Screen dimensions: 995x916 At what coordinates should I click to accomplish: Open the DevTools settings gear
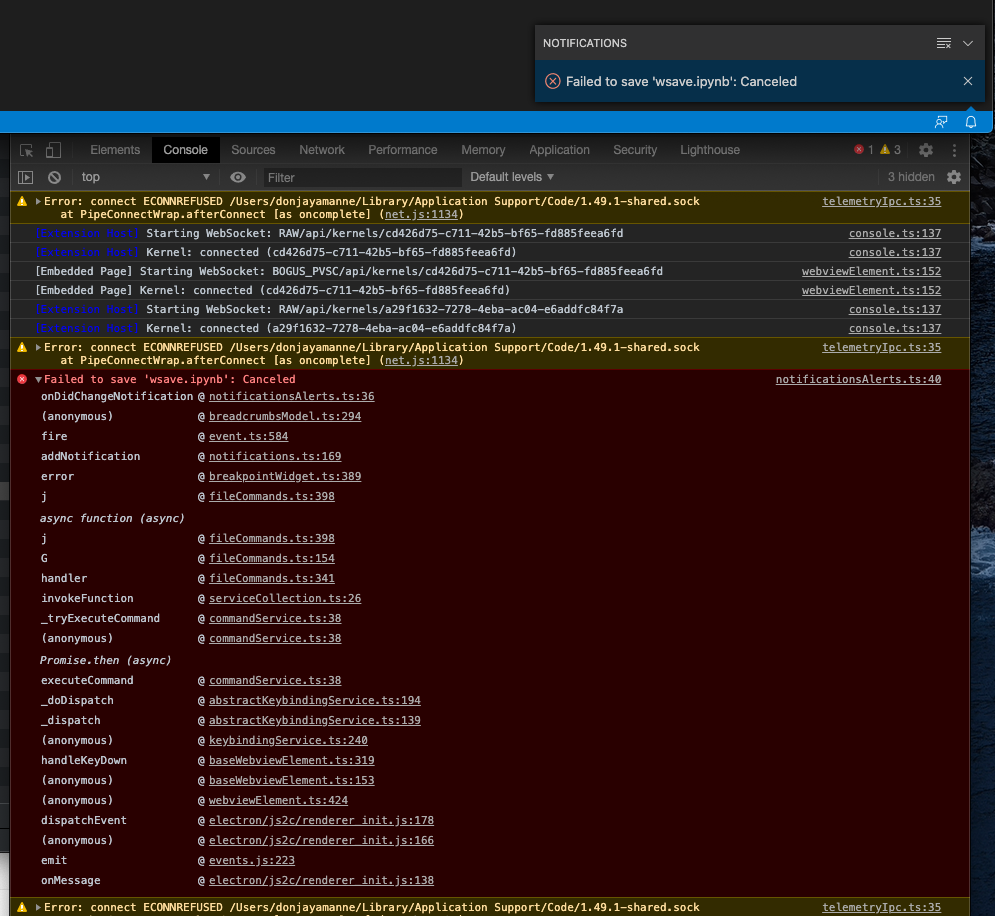pos(926,149)
